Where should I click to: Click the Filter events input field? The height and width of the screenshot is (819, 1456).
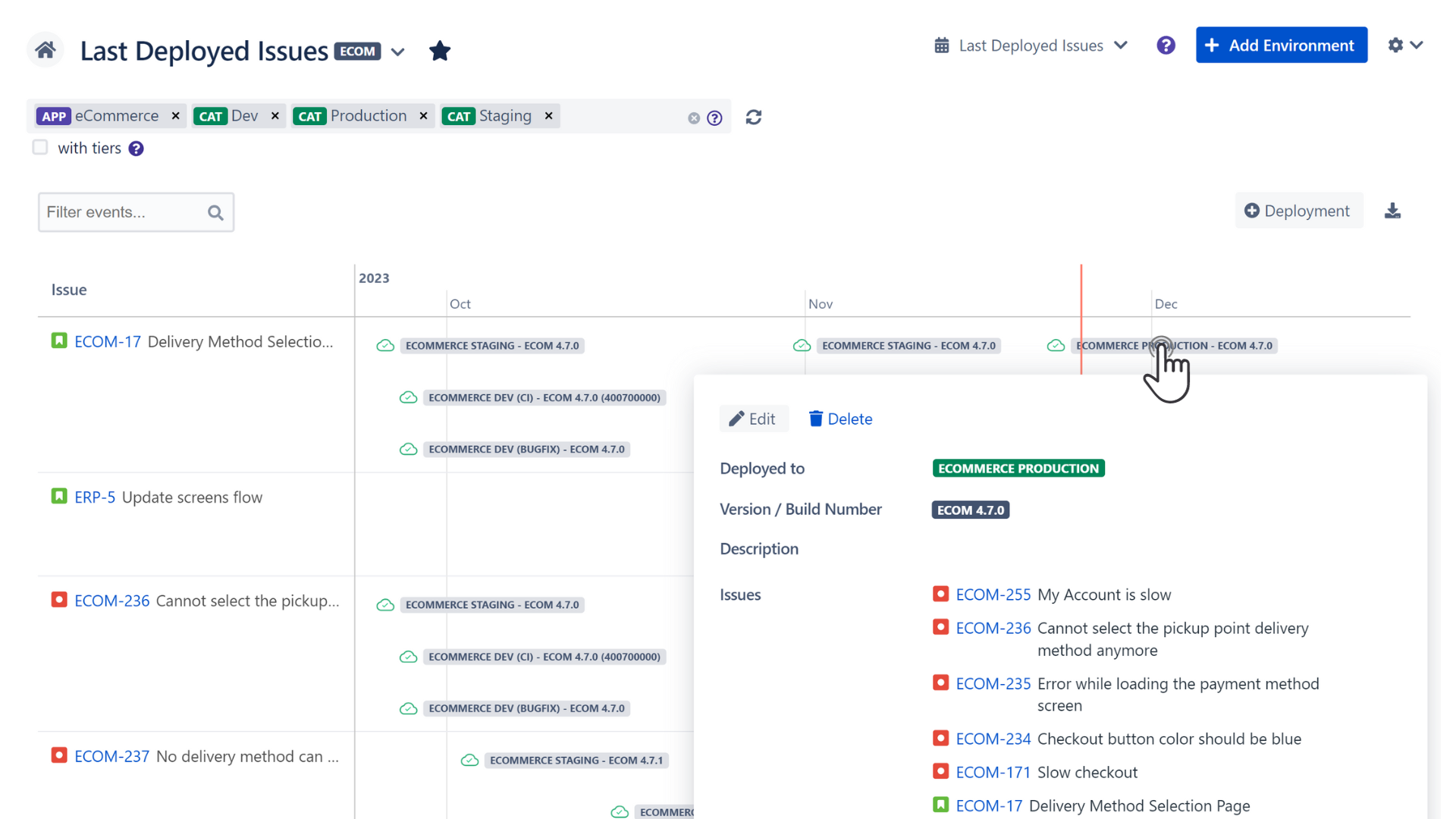pyautogui.click(x=121, y=212)
